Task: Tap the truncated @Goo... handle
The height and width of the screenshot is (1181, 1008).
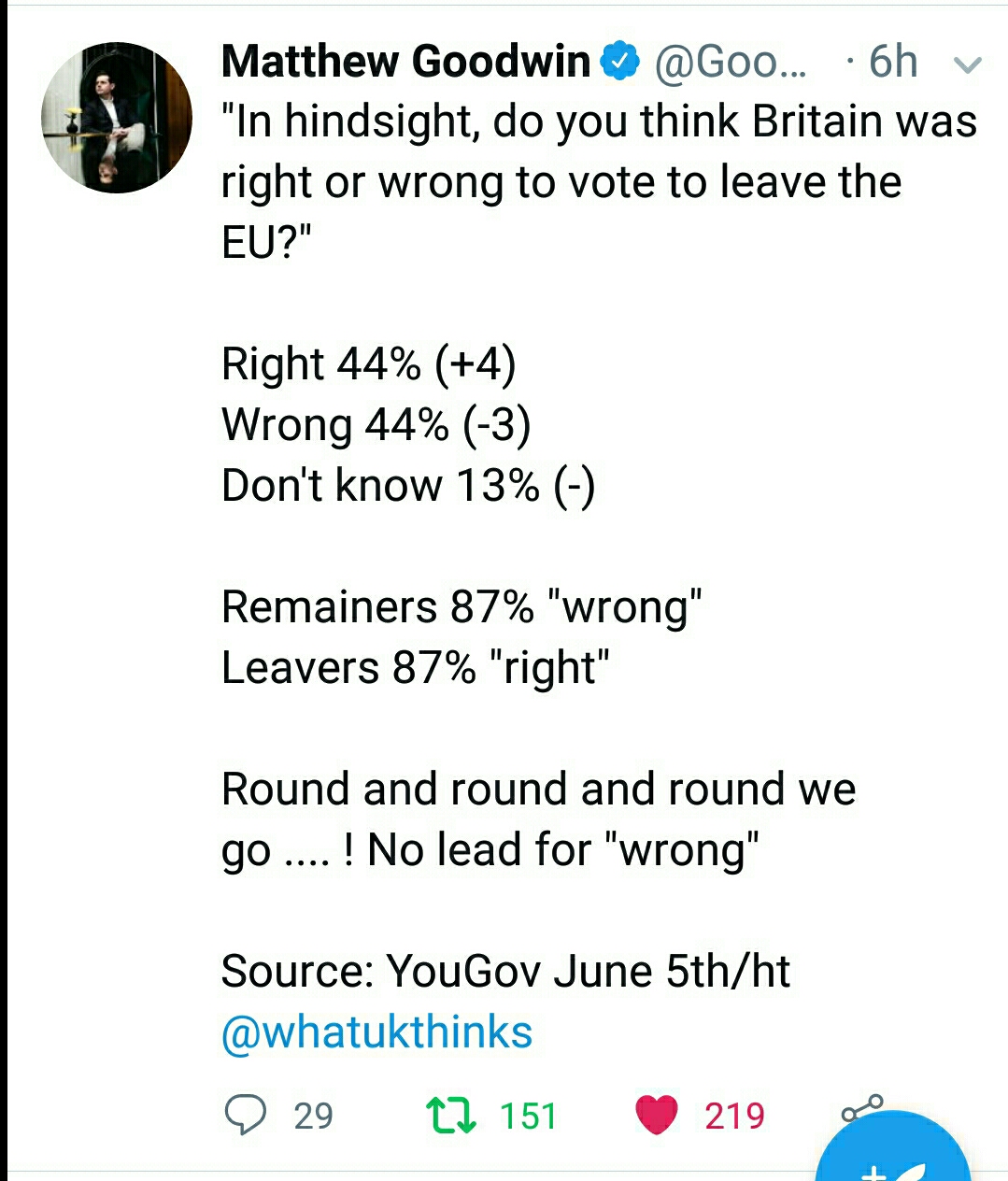Action: 730,62
